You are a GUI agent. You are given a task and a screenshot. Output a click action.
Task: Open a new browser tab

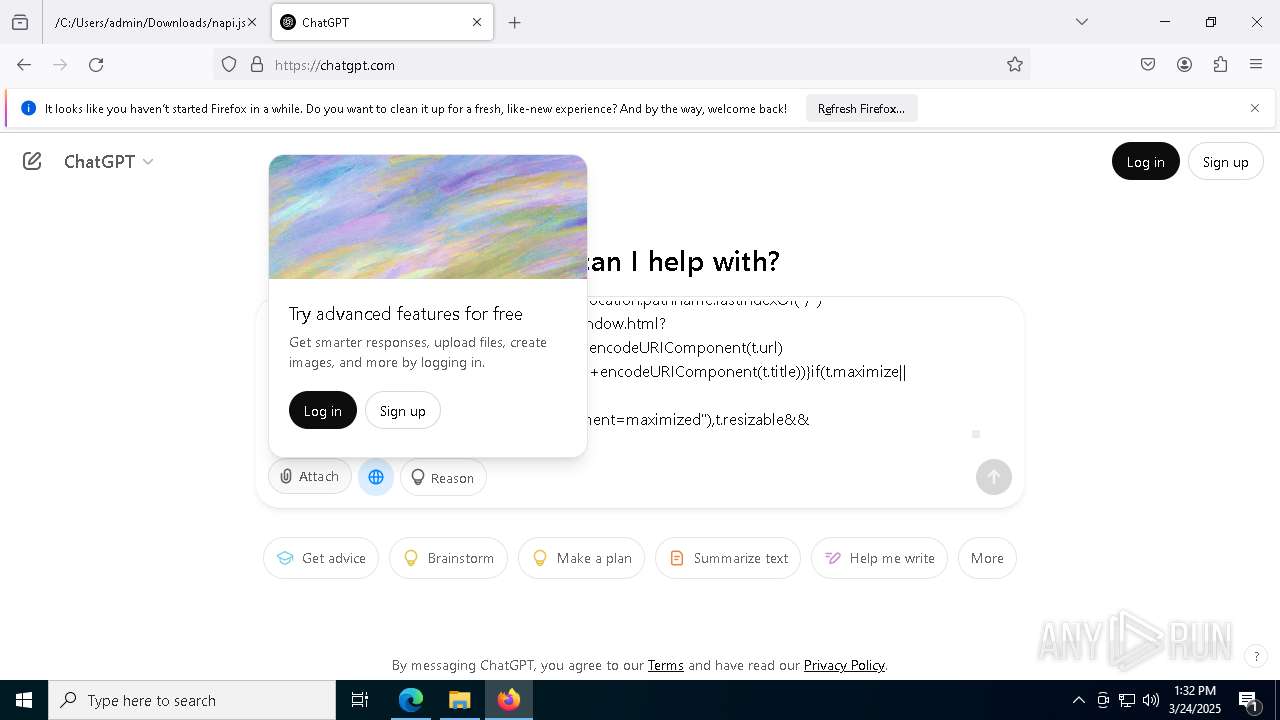tap(514, 22)
